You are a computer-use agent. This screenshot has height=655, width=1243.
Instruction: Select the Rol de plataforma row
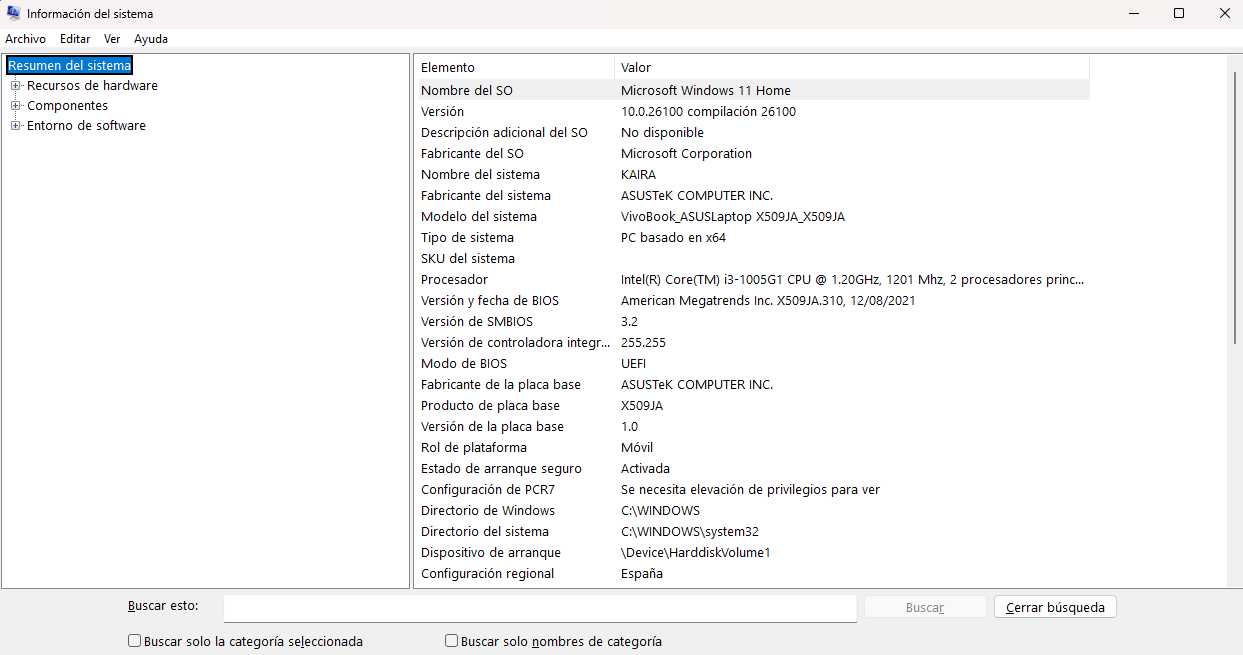click(752, 447)
